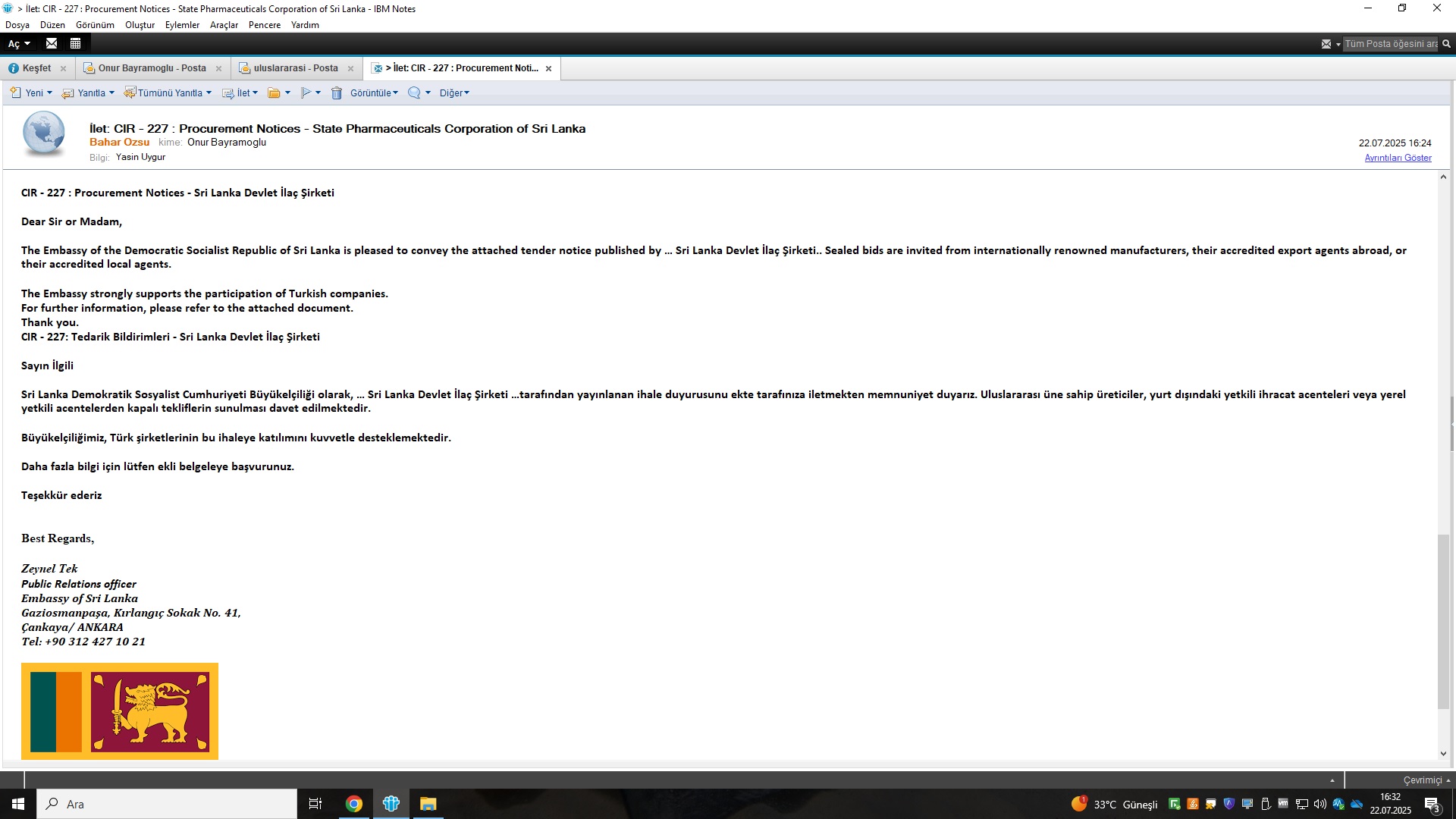Expand the İlet dropdown arrow
Viewport: 1456px width, 819px height.
pyautogui.click(x=255, y=93)
